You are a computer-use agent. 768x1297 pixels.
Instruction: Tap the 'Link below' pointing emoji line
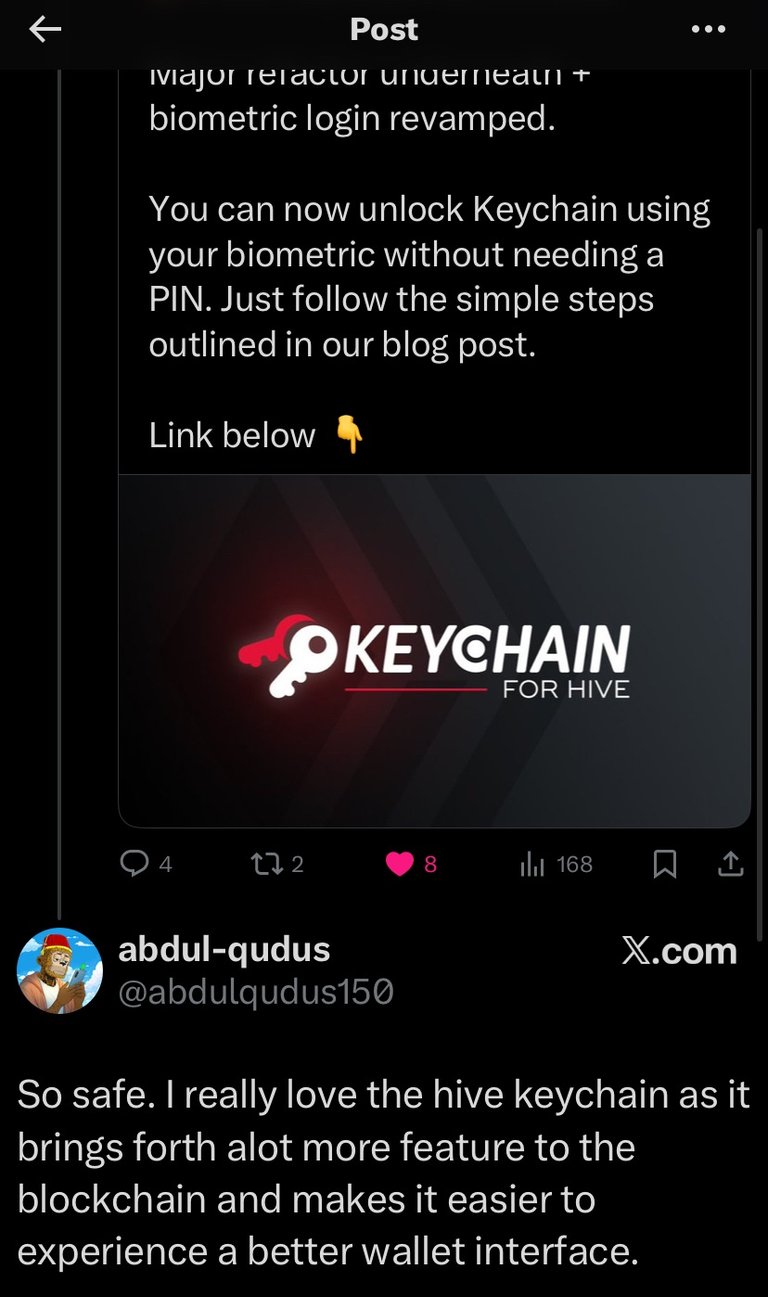[x=257, y=435]
